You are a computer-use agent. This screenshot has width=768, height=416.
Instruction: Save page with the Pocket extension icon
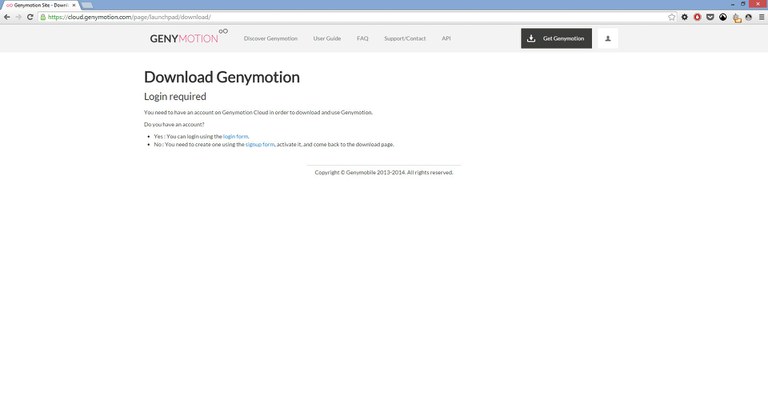click(710, 17)
